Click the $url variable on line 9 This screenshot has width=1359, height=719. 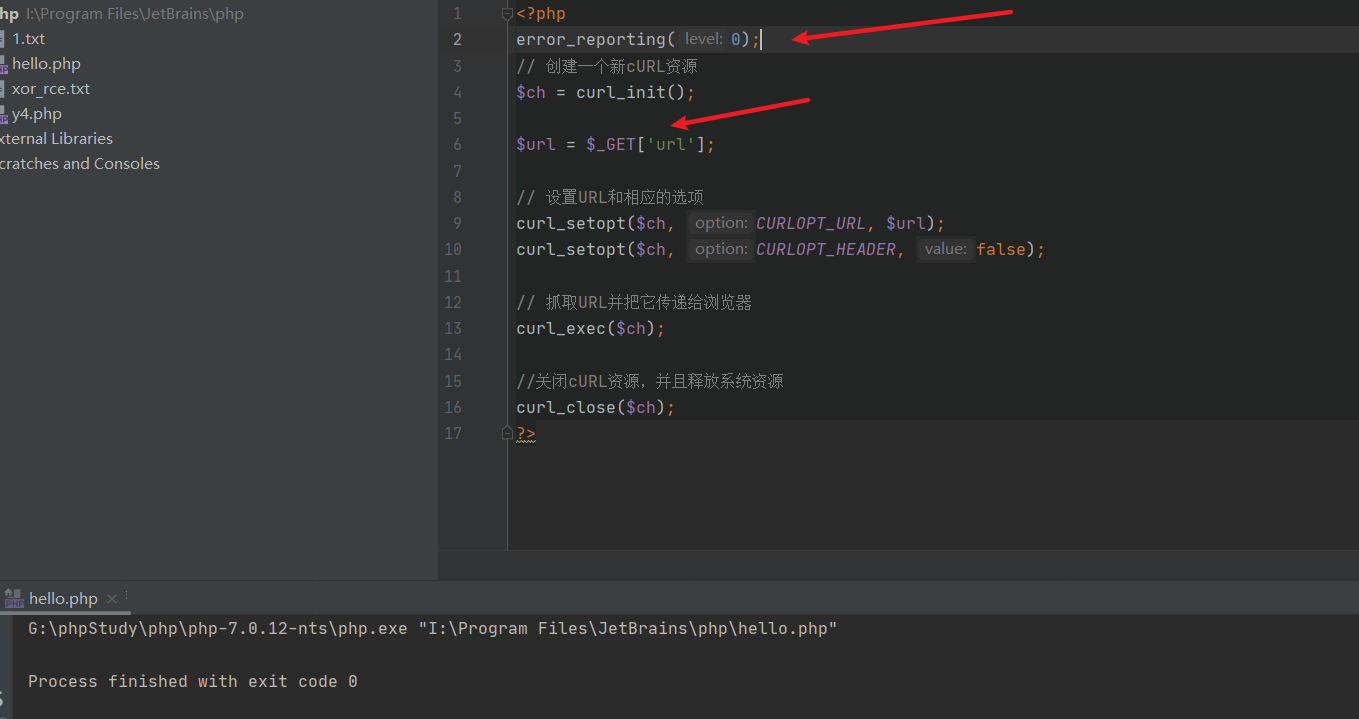(905, 223)
